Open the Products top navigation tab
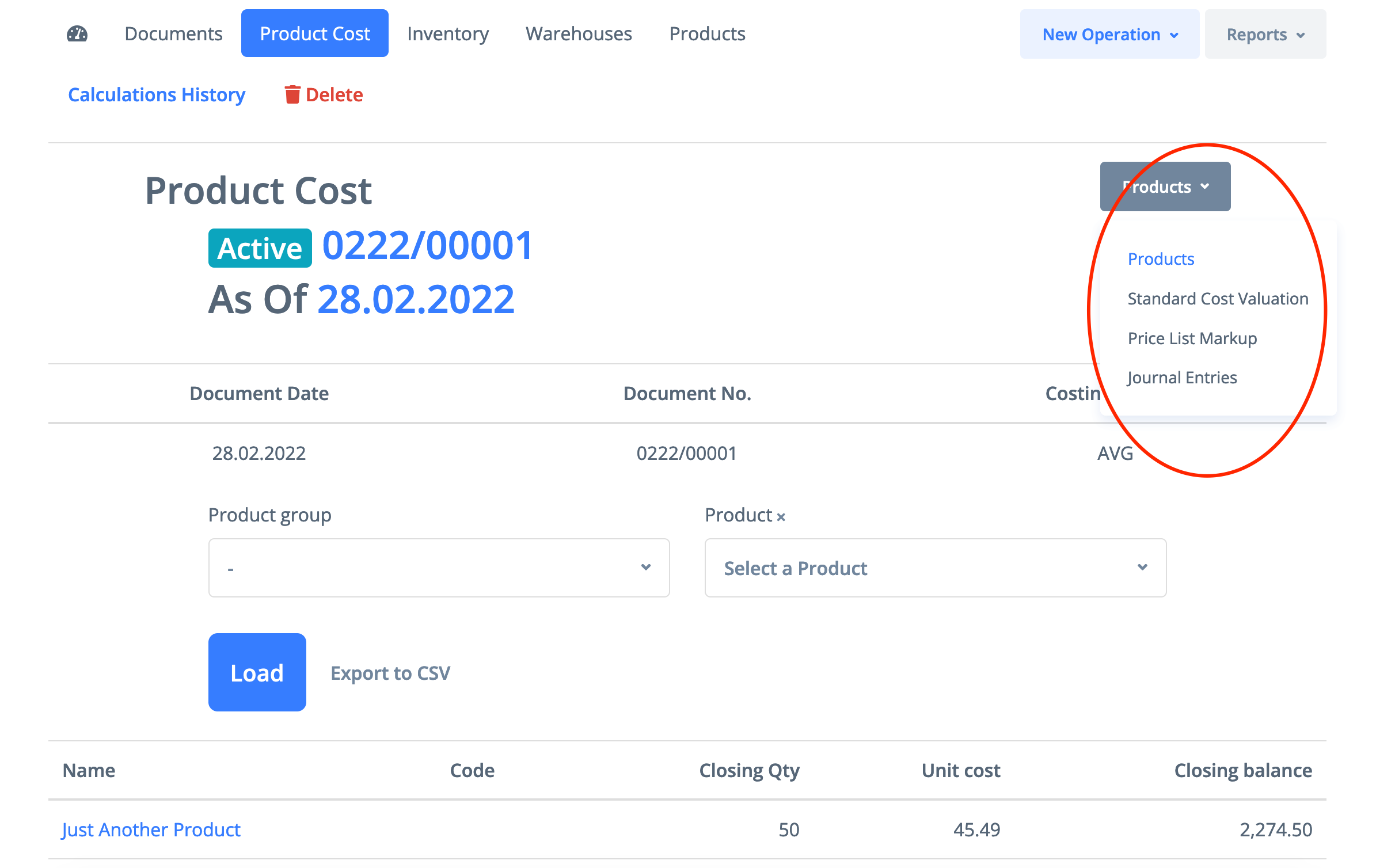The image size is (1376, 868). pos(706,34)
